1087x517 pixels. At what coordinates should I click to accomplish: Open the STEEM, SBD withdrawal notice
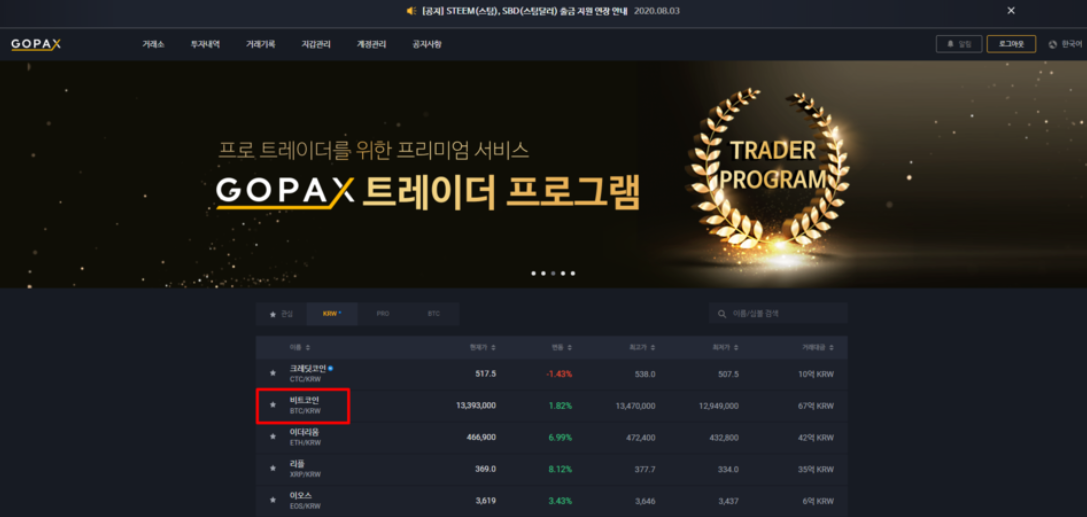(525, 11)
